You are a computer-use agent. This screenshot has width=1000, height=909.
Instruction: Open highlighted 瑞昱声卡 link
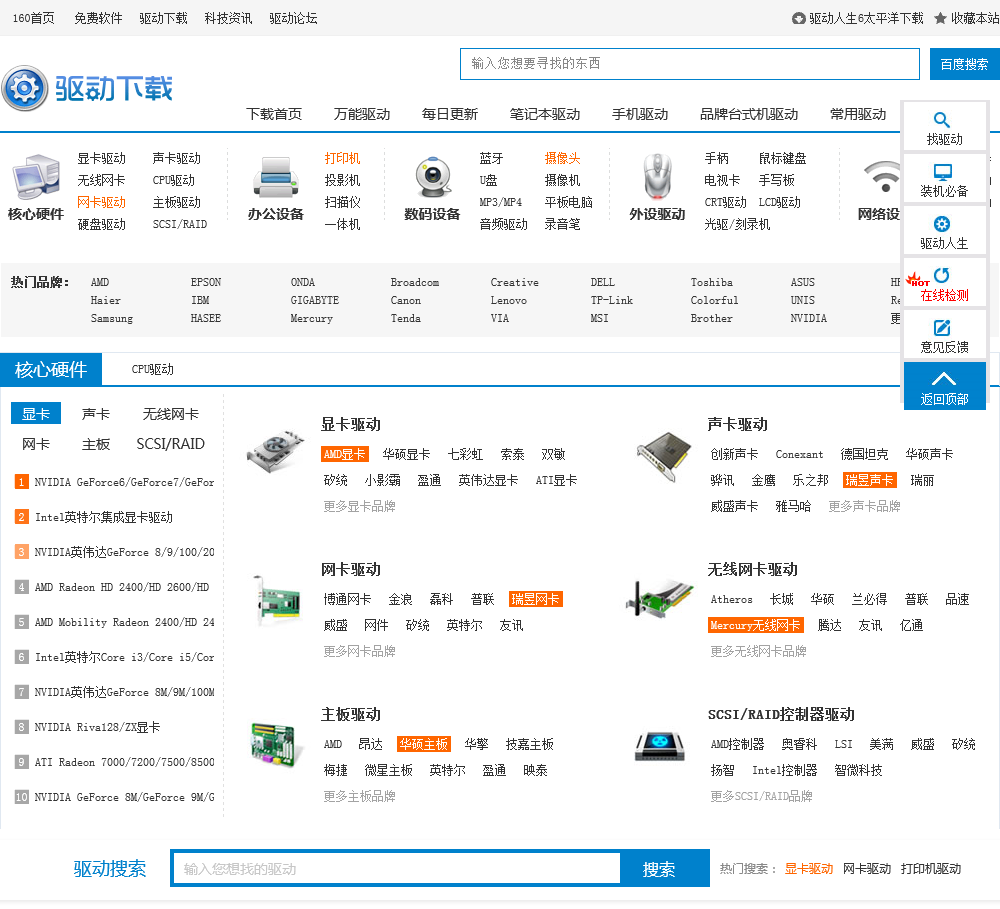(869, 480)
